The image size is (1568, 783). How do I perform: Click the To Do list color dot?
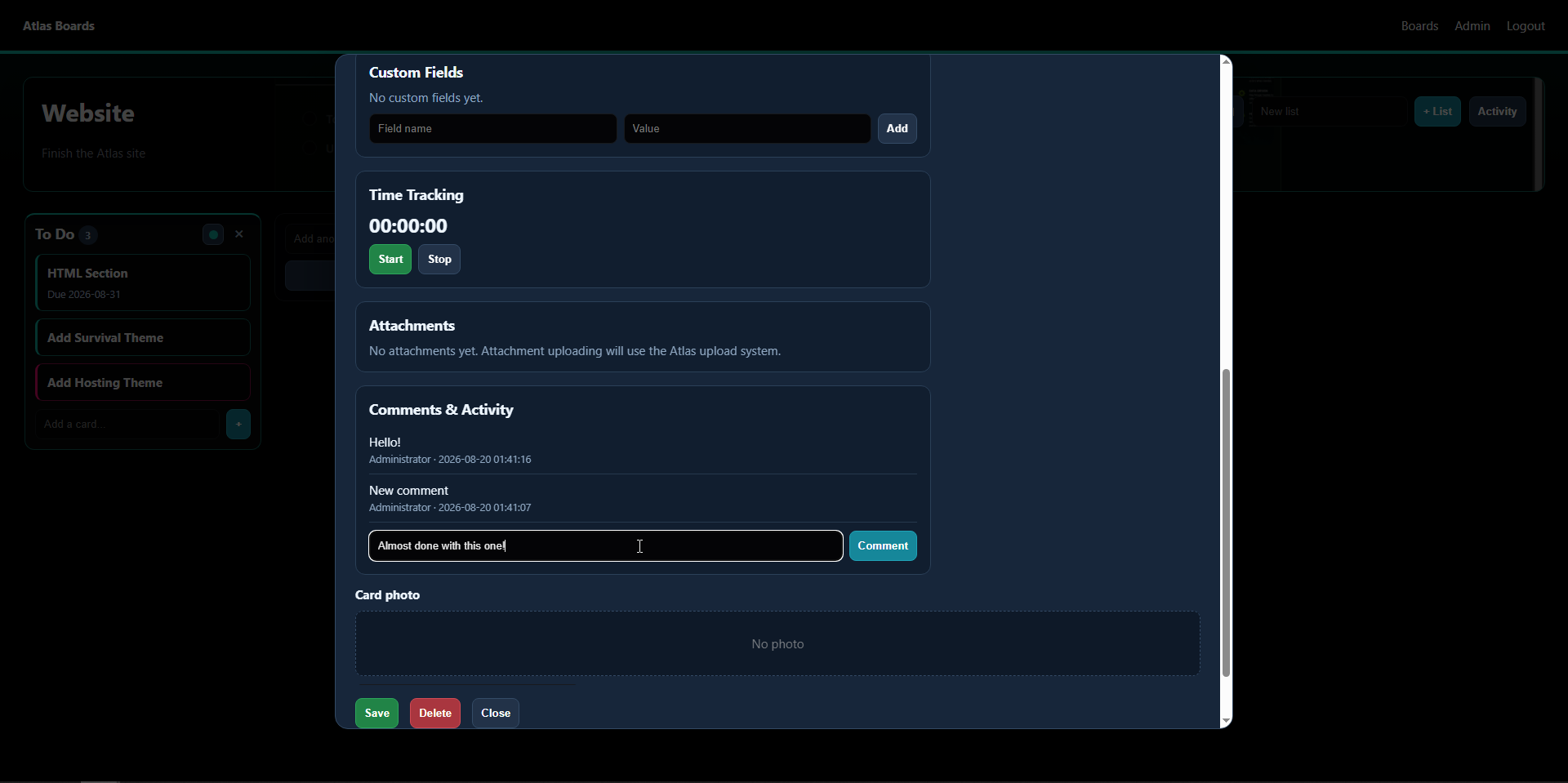pyautogui.click(x=213, y=234)
